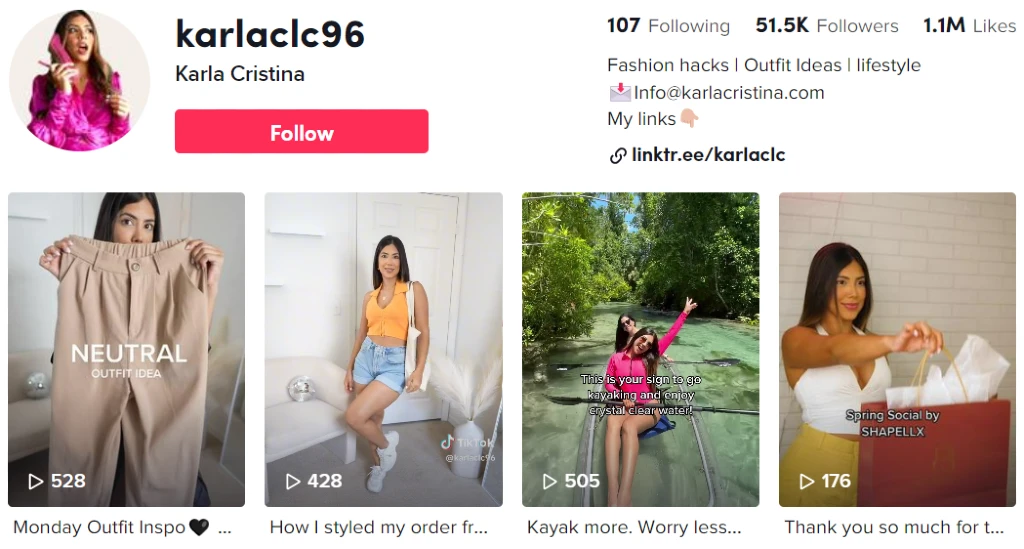Open the linktr.ee/karlaclc link
Viewport: 1024px width, 549px height.
(x=708, y=155)
